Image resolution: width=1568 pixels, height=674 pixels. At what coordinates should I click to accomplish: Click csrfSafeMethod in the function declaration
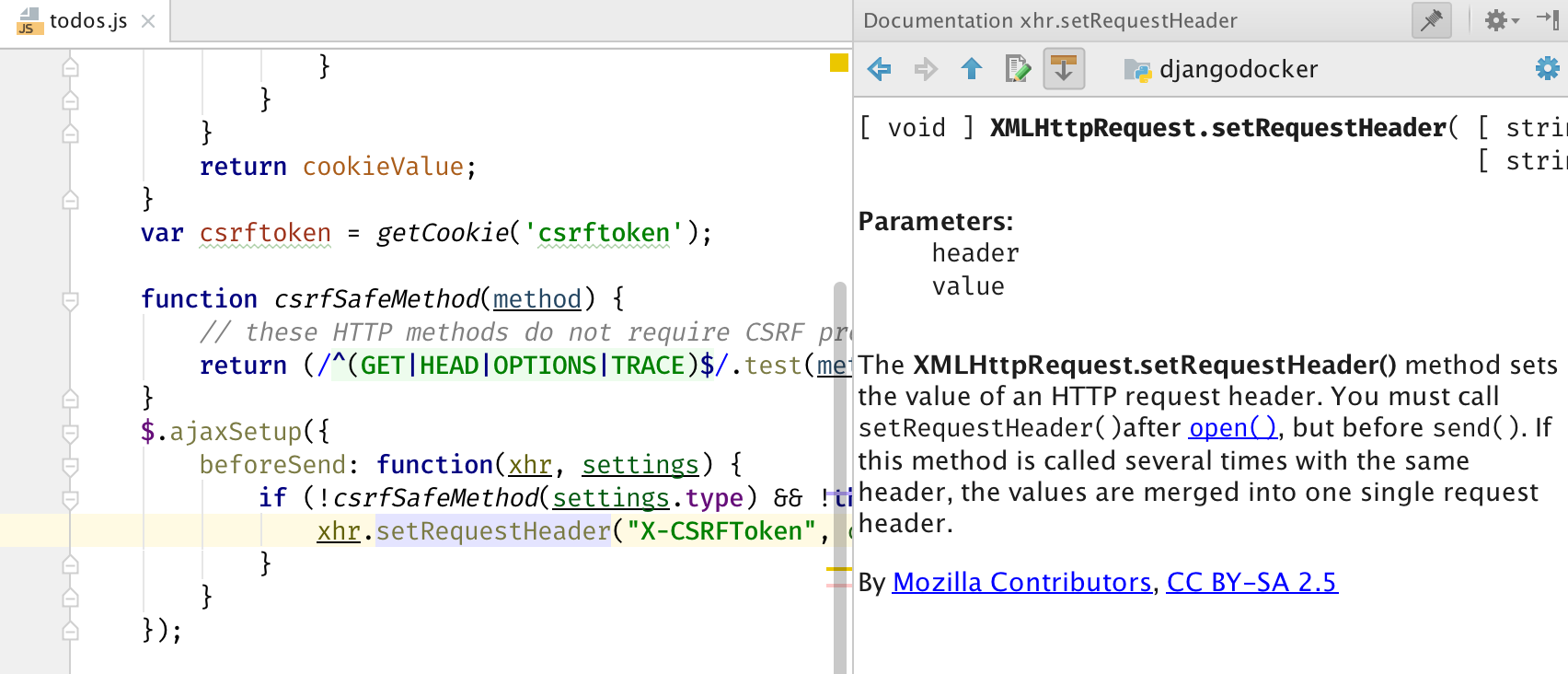(375, 299)
